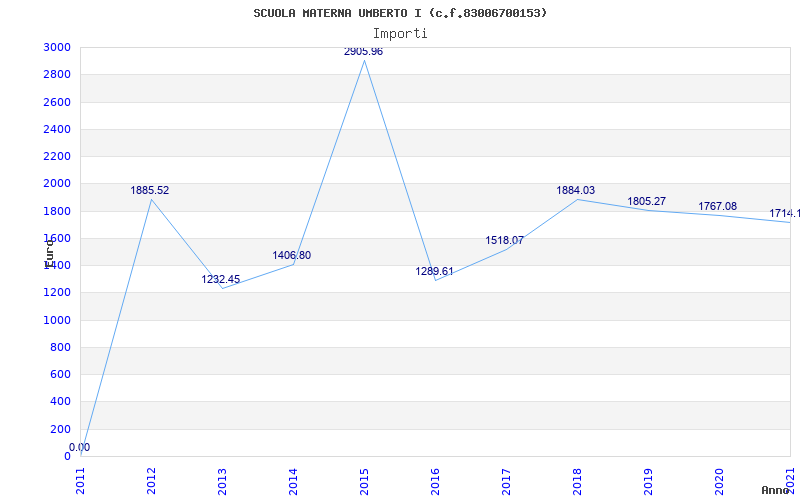Click x-axis year 2020
Screen dimensions: 800x500
point(719,481)
